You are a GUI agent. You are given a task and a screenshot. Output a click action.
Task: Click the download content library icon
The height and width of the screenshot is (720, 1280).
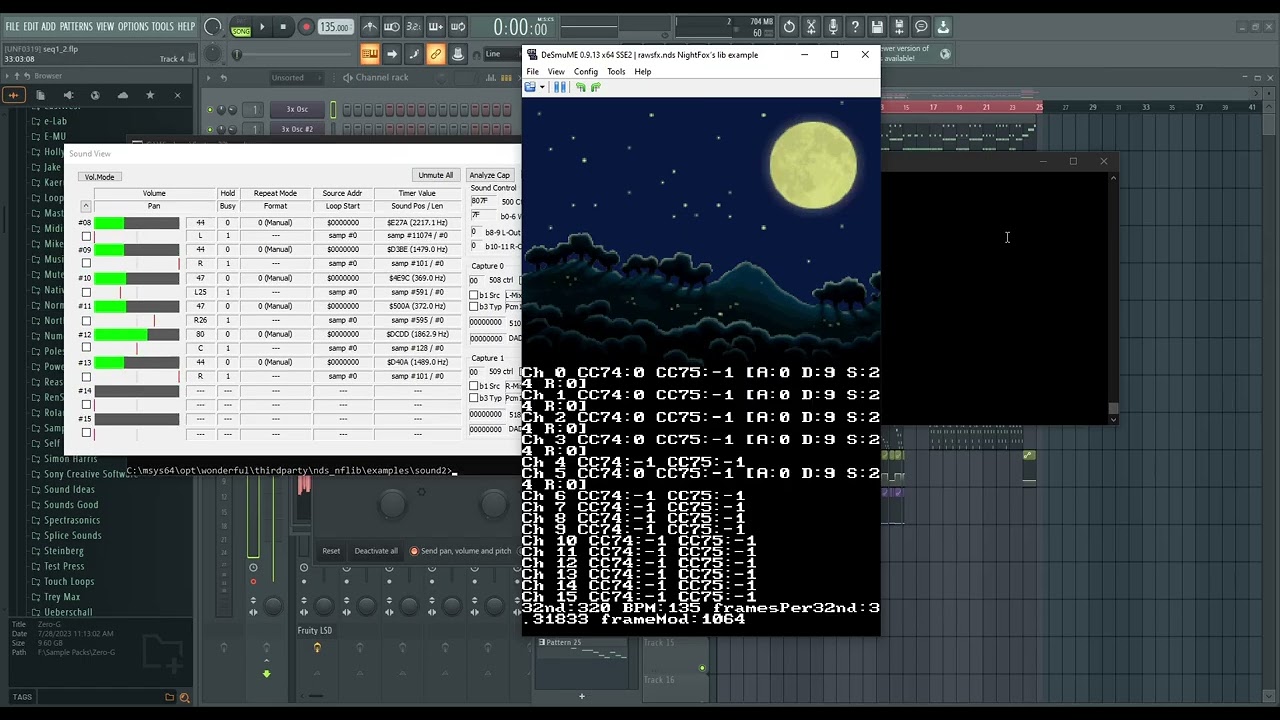(x=943, y=27)
